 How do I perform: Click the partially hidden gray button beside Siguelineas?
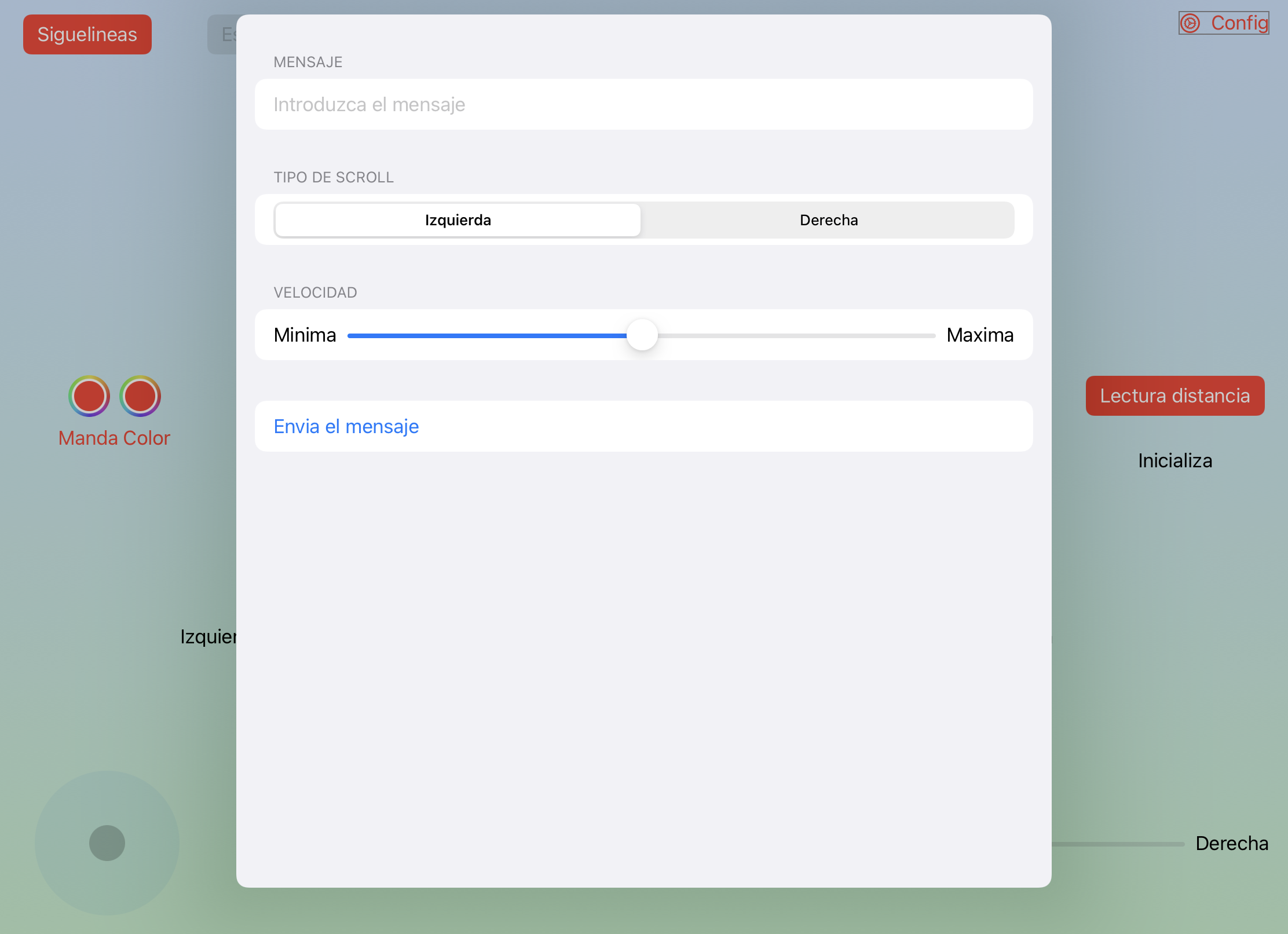[x=222, y=35]
